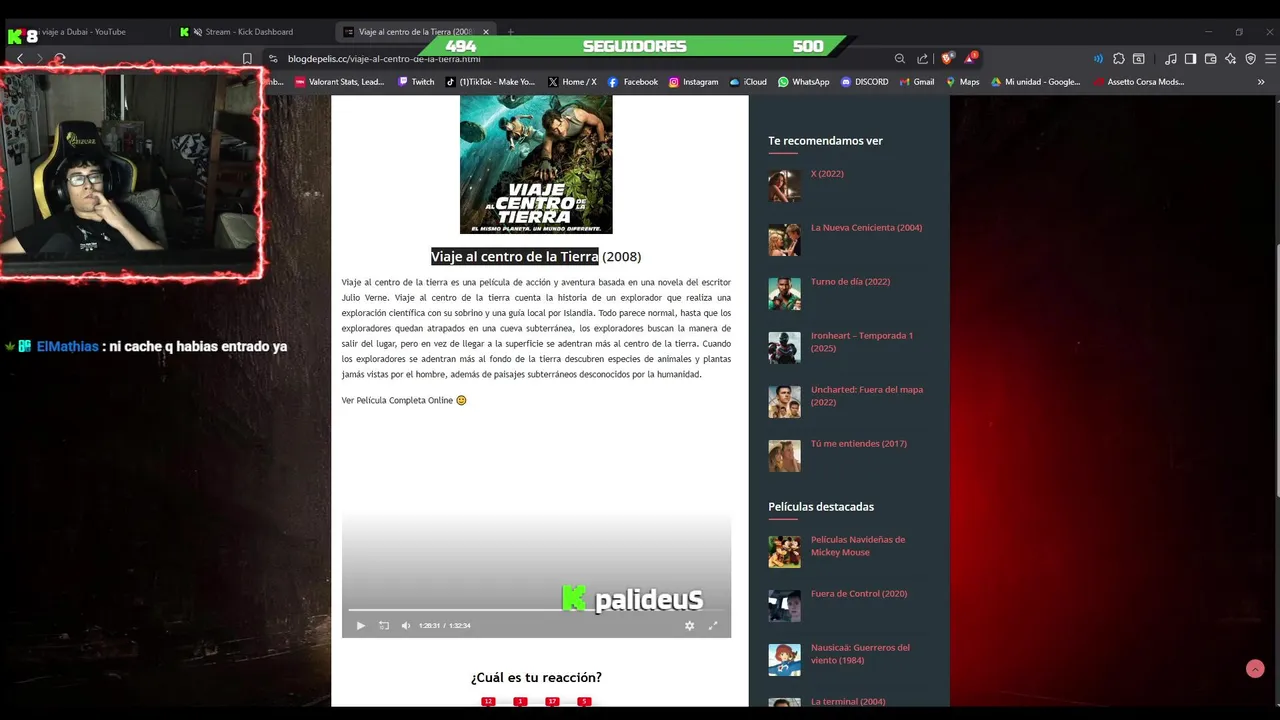1280x720 pixels.
Task: Open Brave Shields lion icon
Action: point(947,59)
